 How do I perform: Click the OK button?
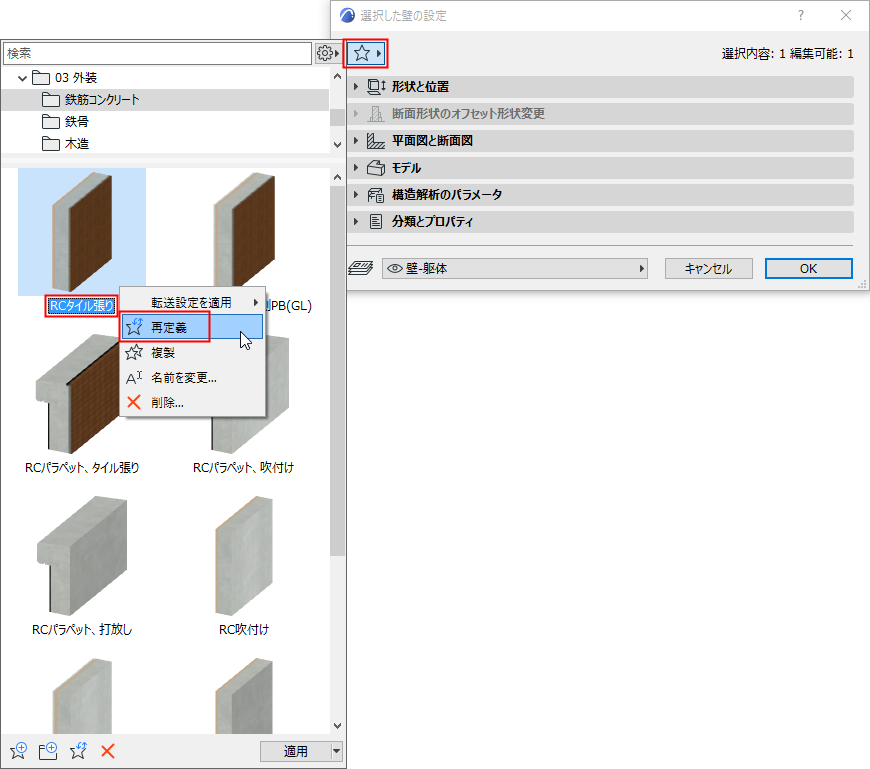click(x=808, y=269)
